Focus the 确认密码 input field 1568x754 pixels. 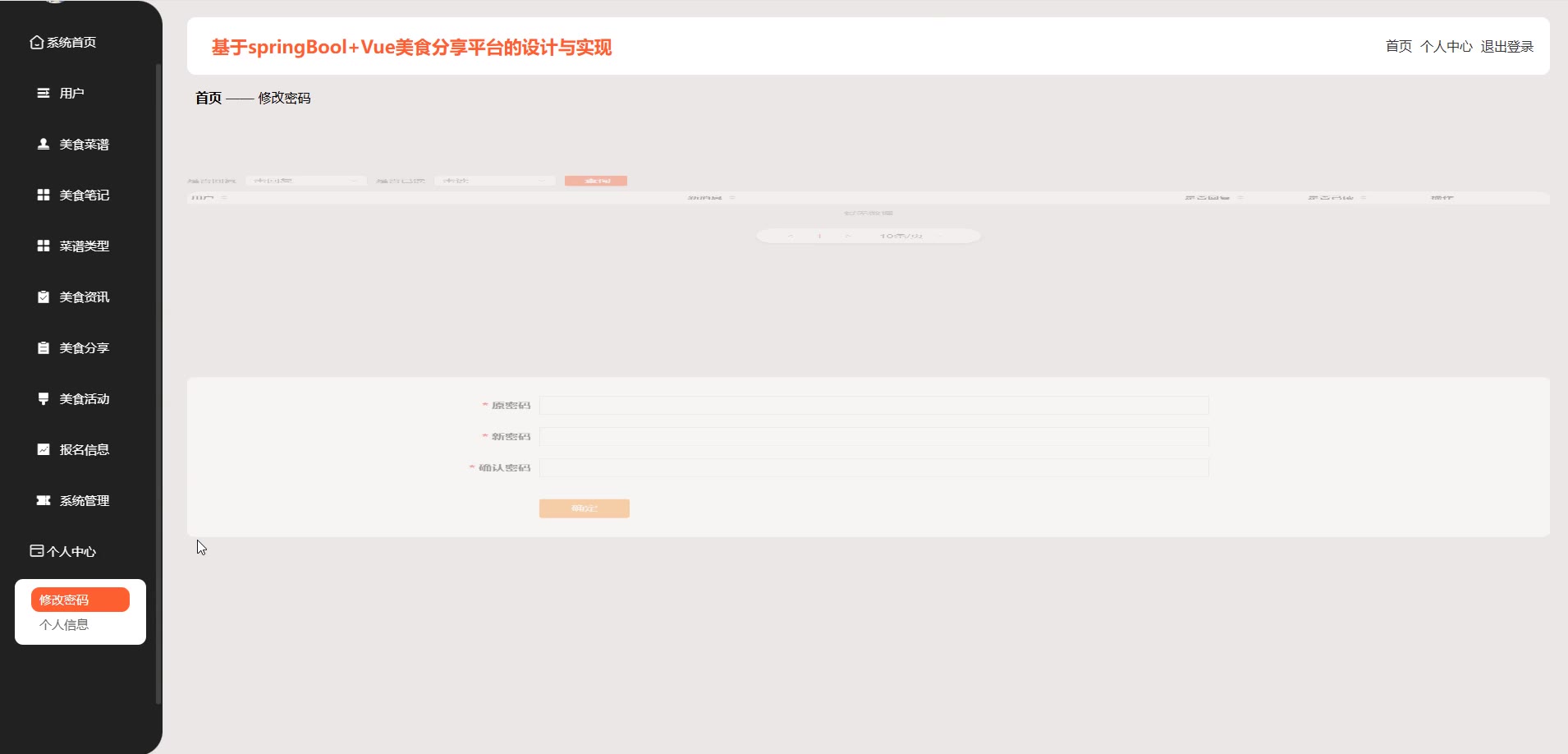point(873,467)
